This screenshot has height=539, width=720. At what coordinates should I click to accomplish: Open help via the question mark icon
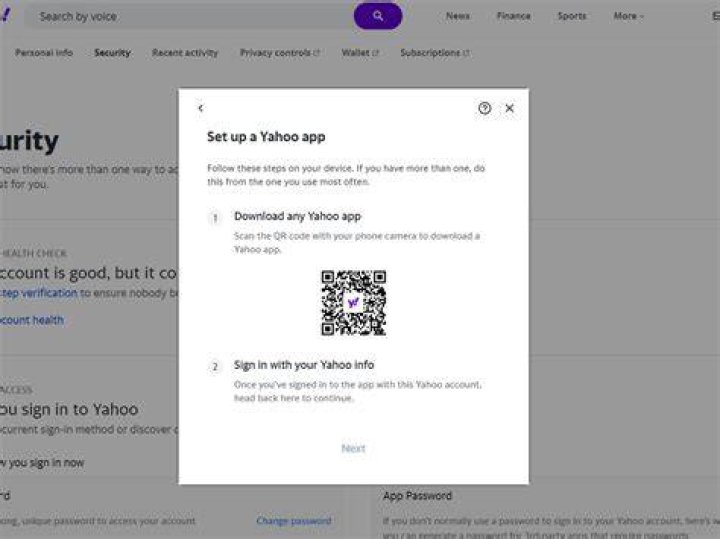[484, 108]
